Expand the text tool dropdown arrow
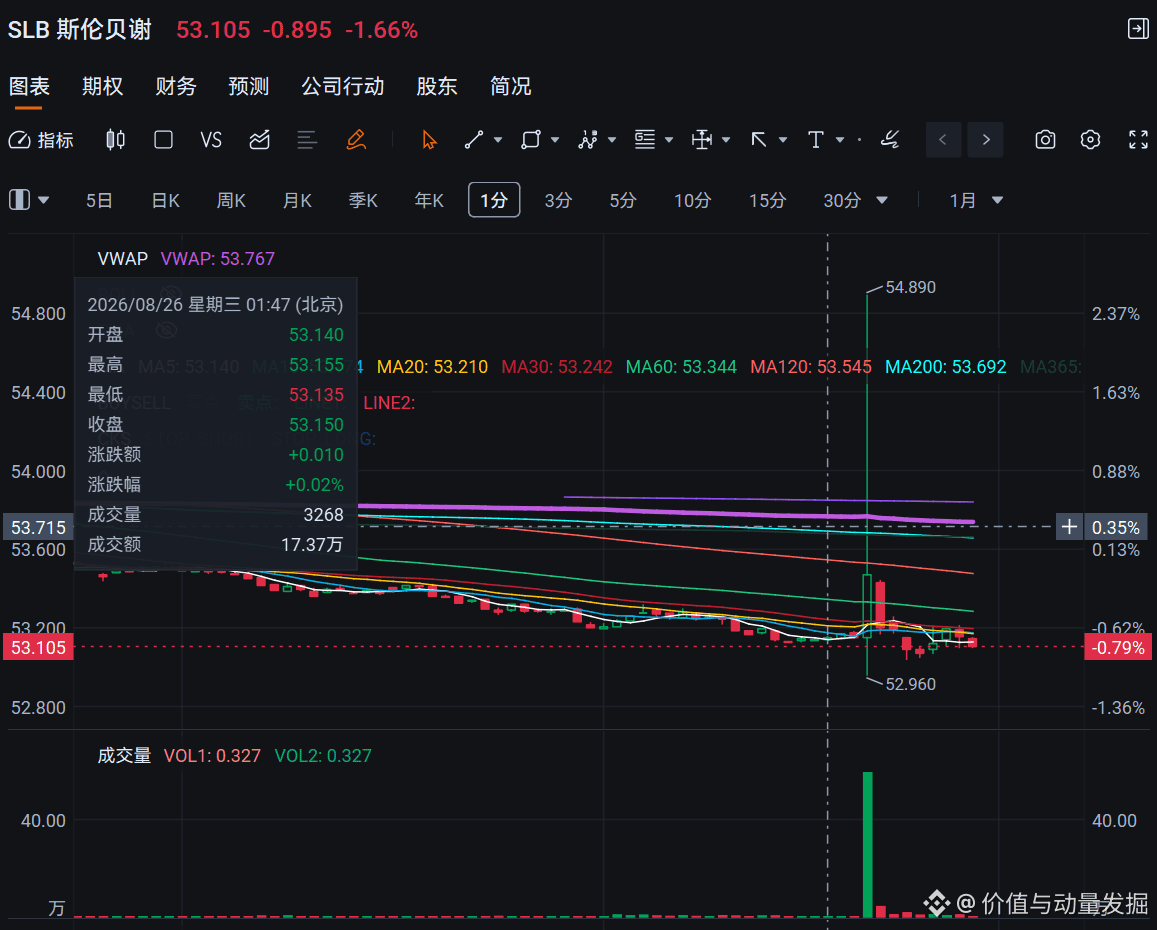 840,140
